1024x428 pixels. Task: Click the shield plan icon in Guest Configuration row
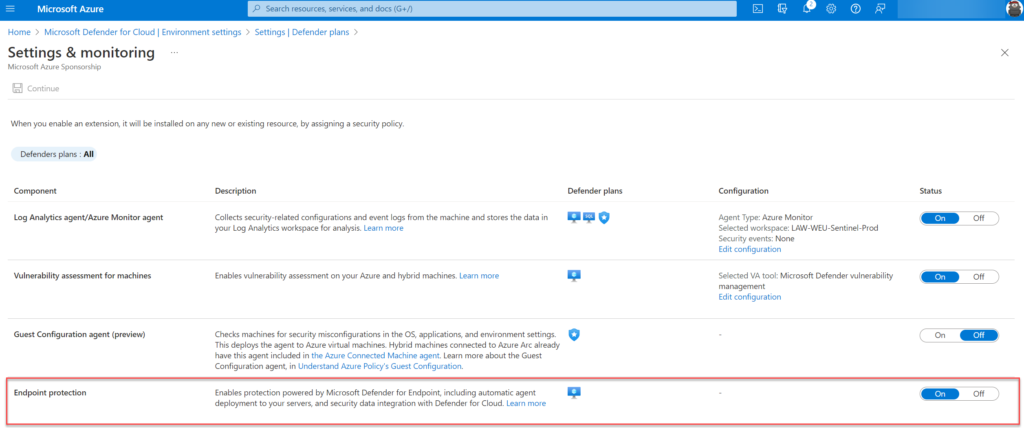coord(574,335)
